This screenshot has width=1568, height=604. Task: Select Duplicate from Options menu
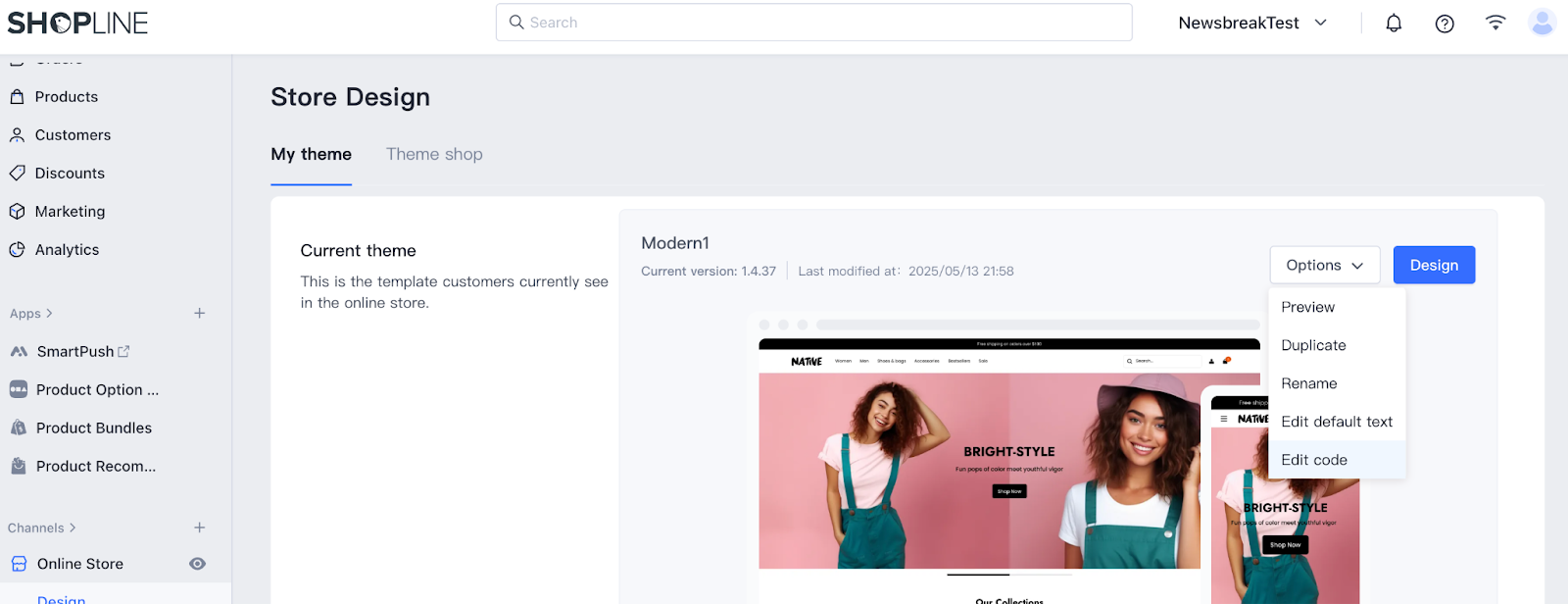coord(1337,345)
